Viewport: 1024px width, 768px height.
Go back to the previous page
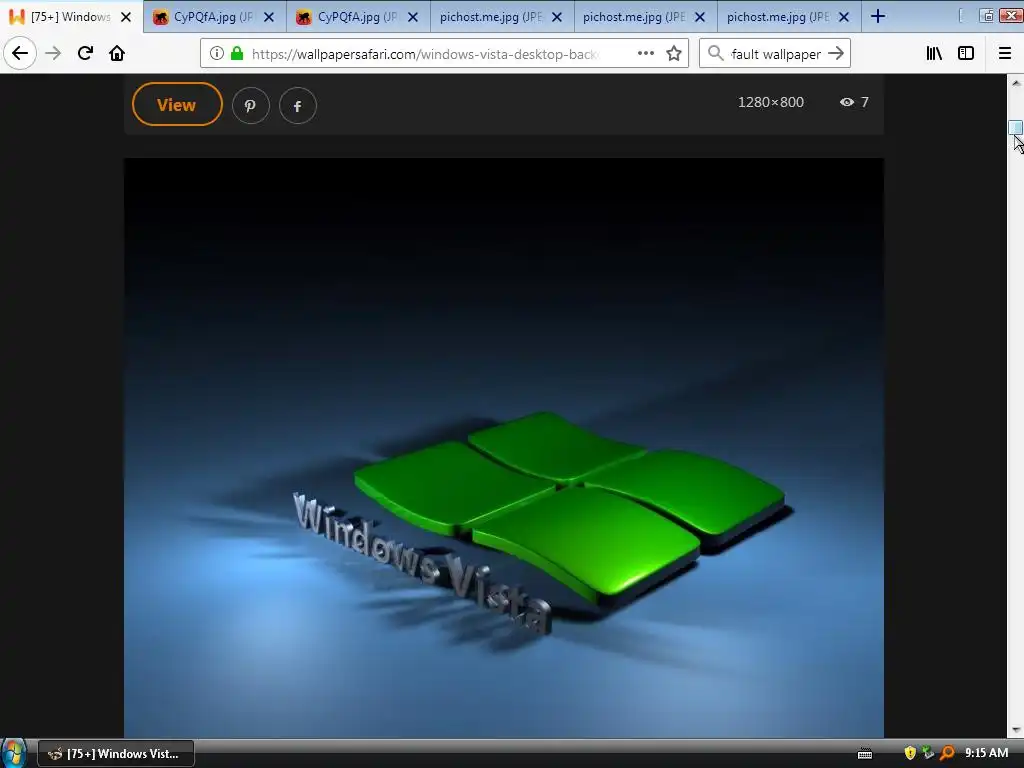click(x=20, y=53)
